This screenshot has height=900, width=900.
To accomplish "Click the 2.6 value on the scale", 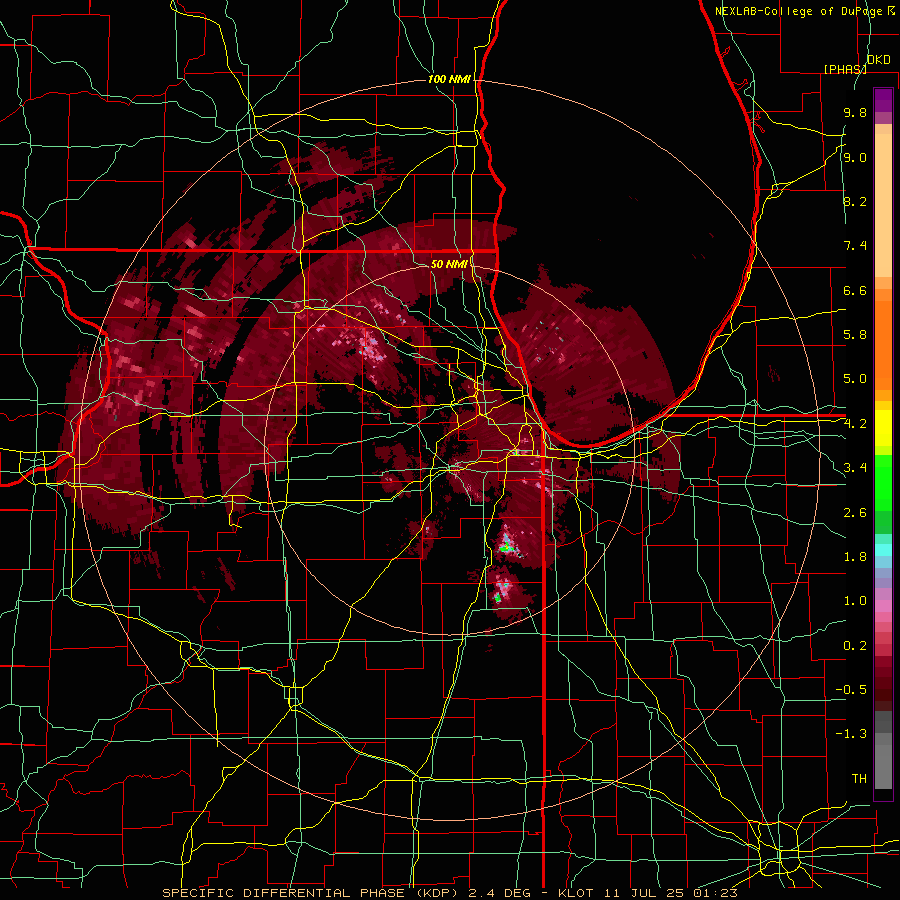I will tap(855, 513).
